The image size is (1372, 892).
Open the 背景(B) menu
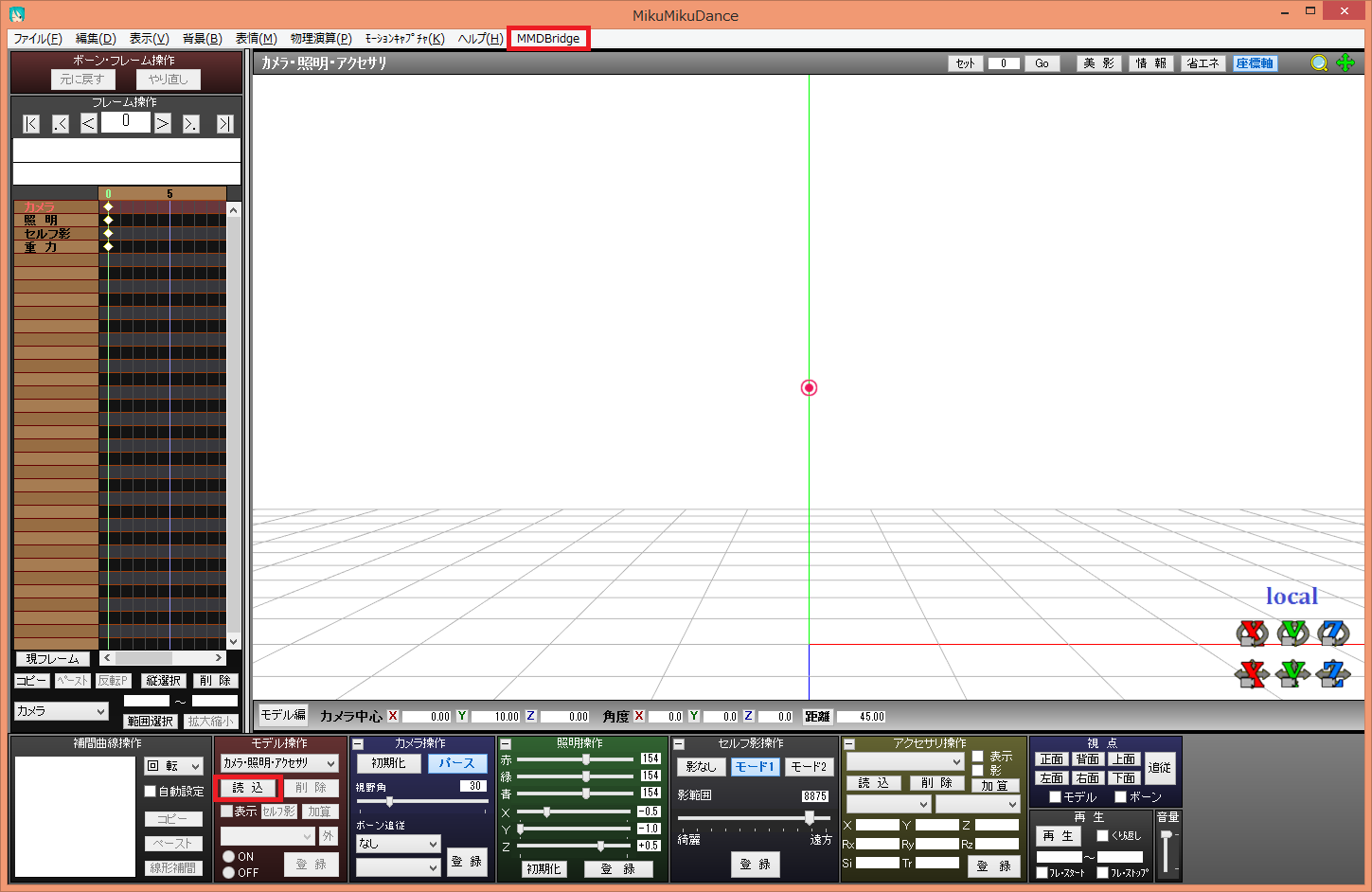[x=203, y=39]
